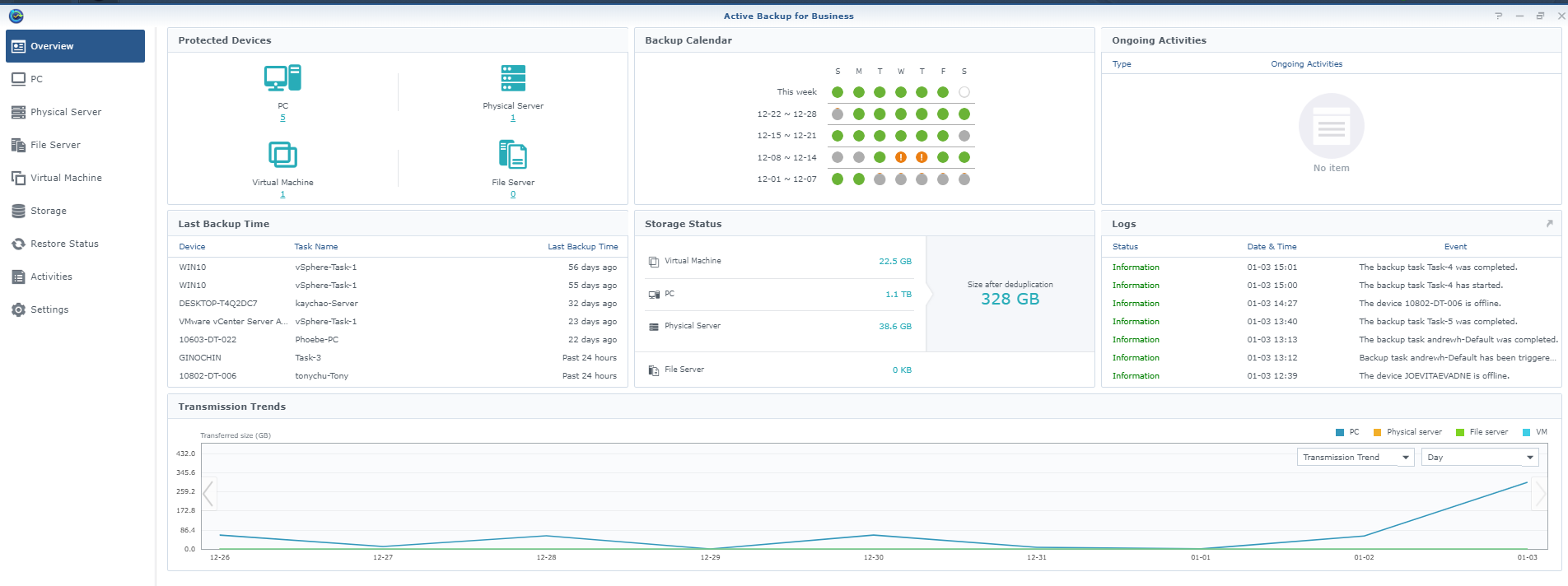Click This week Saturday empty calendar dot
The image size is (1568, 586).
click(x=964, y=92)
